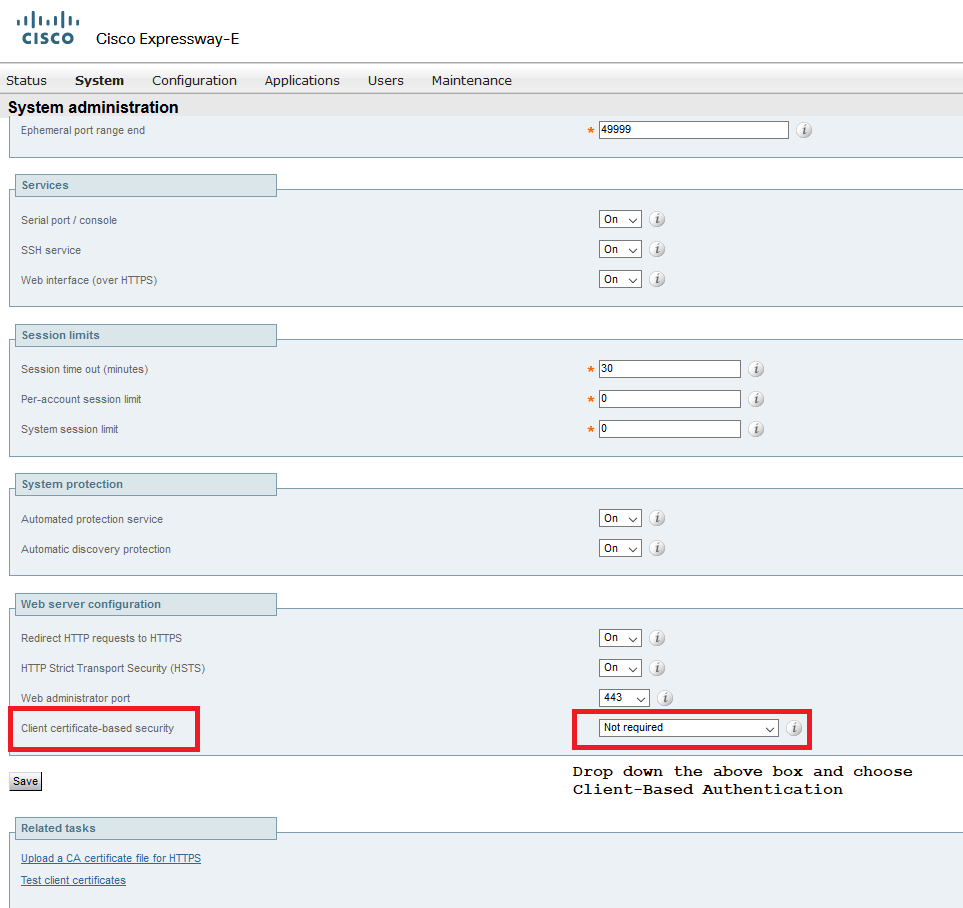
Task: Click the System session limit field
Action: tap(670, 429)
